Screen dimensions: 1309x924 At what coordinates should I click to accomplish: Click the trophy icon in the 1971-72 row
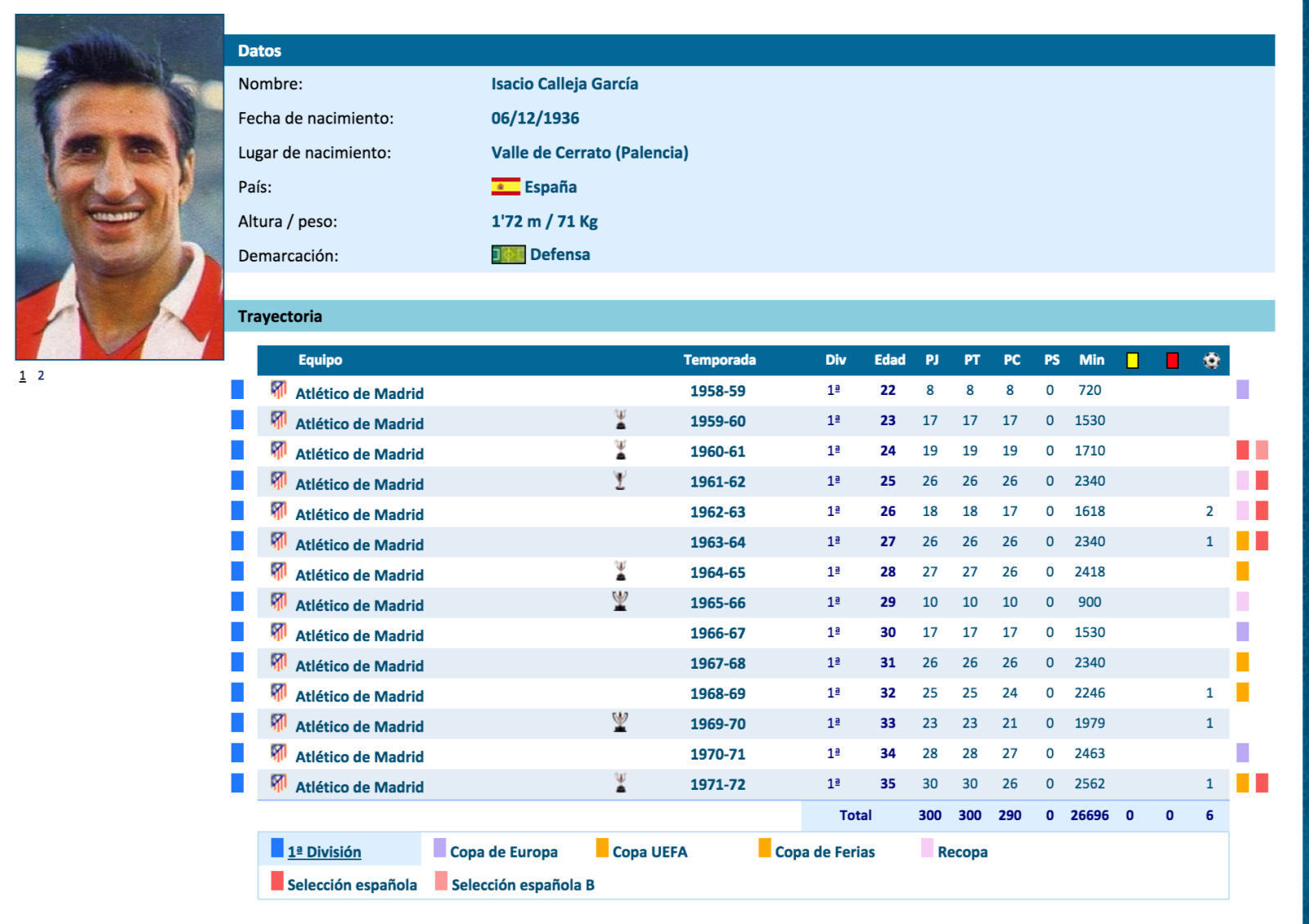click(x=621, y=783)
